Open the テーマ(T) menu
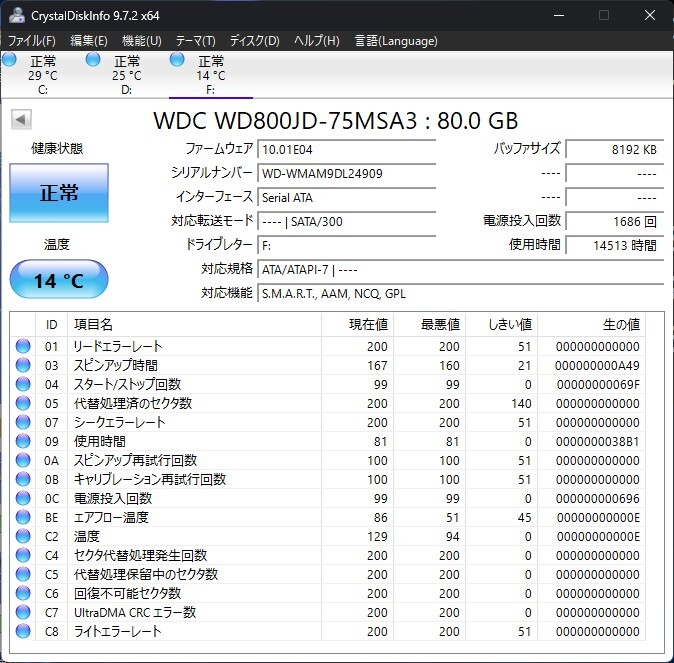Viewport: 674px width, 663px height. click(x=195, y=41)
